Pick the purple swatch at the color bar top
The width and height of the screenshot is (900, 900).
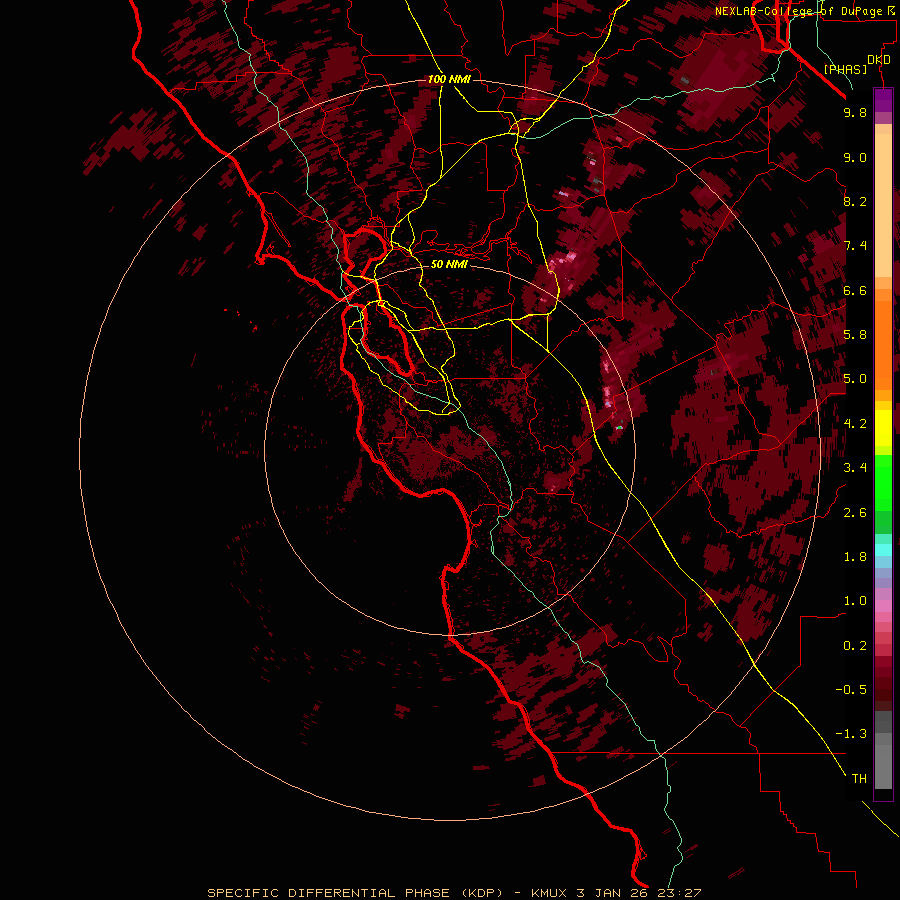click(883, 100)
